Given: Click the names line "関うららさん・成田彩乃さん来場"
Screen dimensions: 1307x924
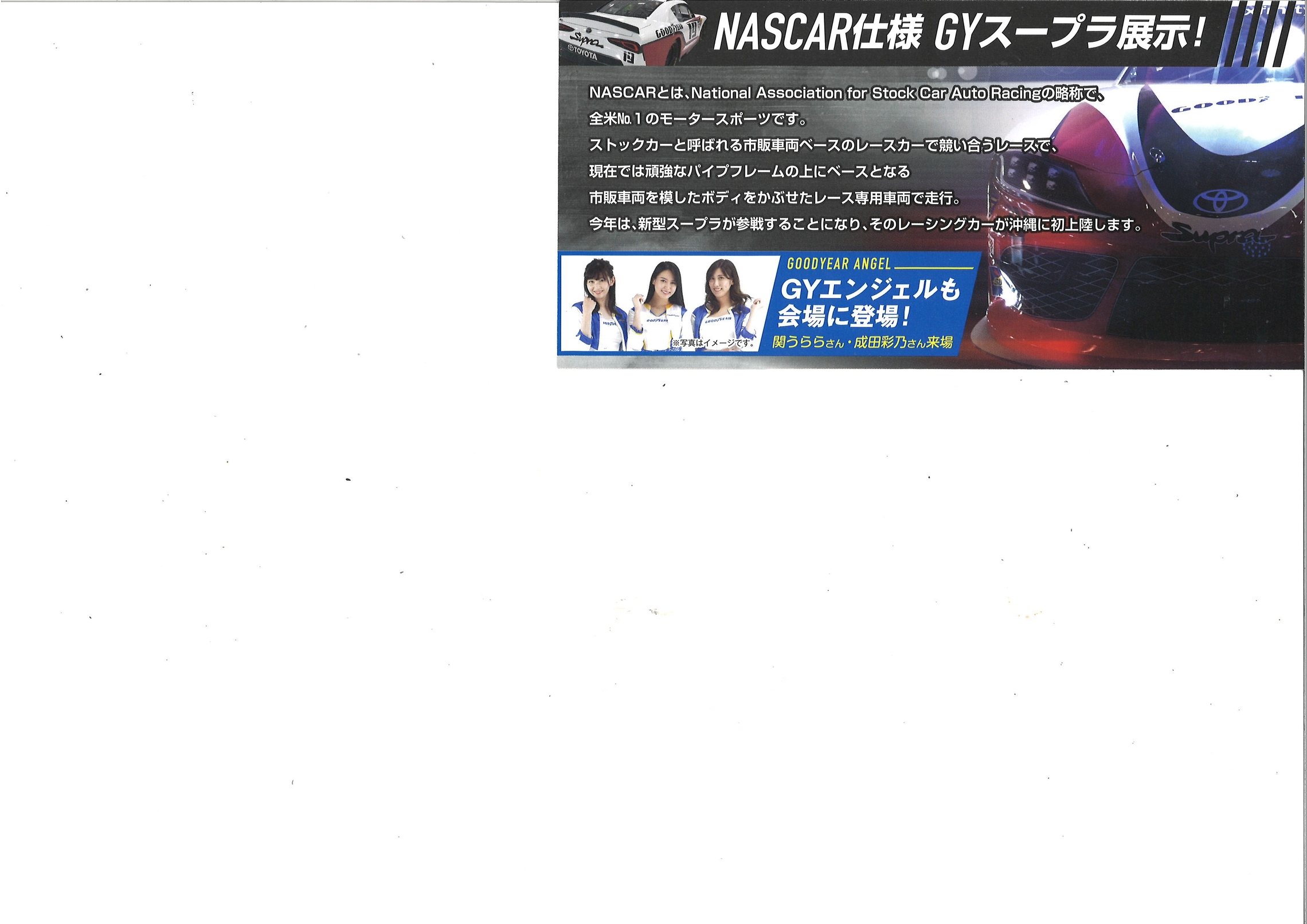Looking at the screenshot, I should coord(863,342).
